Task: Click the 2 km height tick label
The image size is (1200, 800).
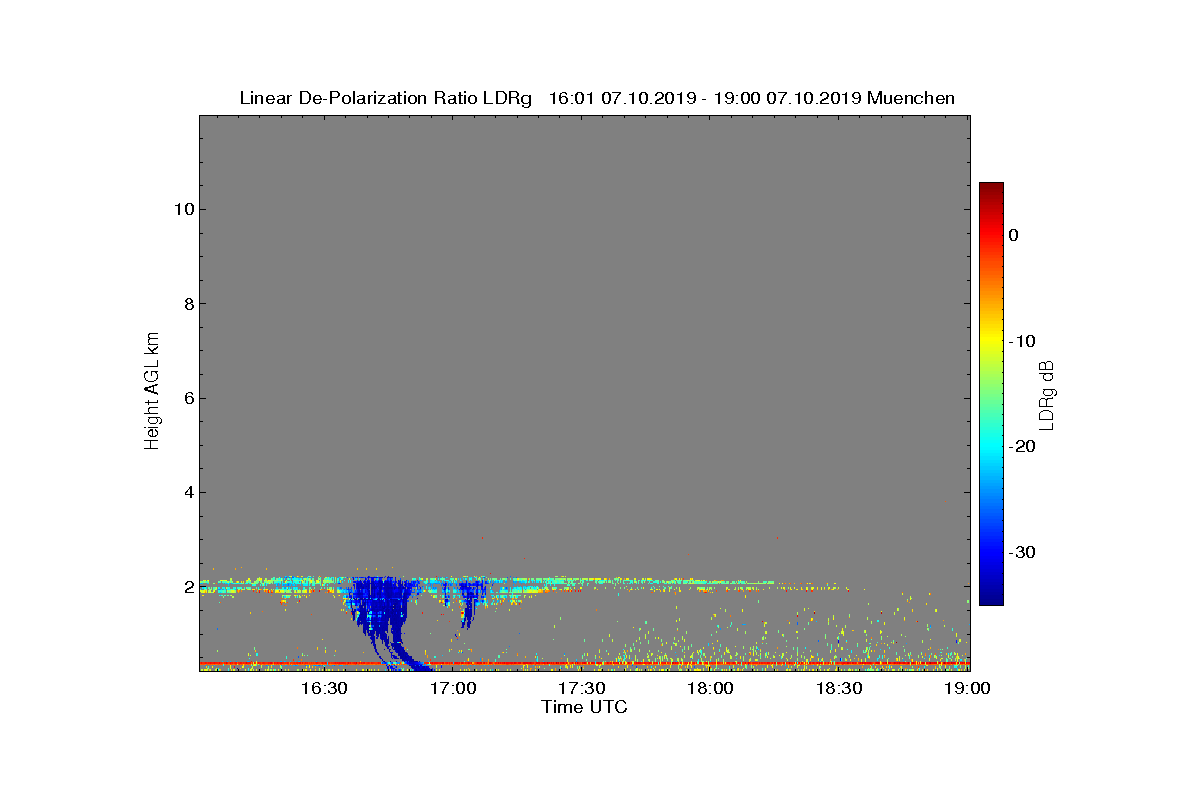Action: pos(188,587)
